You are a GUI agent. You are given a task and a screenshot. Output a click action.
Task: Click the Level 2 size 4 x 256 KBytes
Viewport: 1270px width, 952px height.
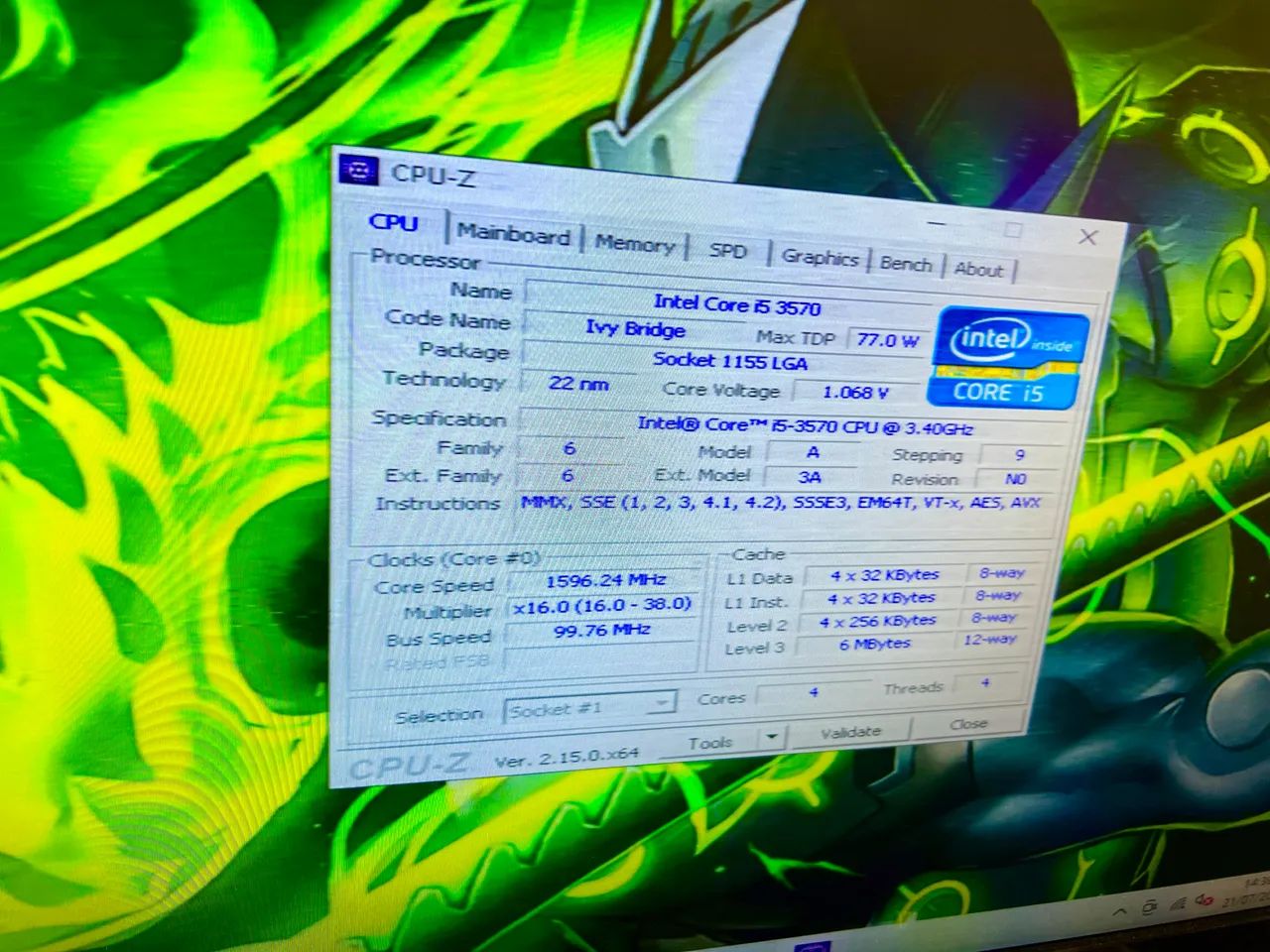tap(878, 621)
